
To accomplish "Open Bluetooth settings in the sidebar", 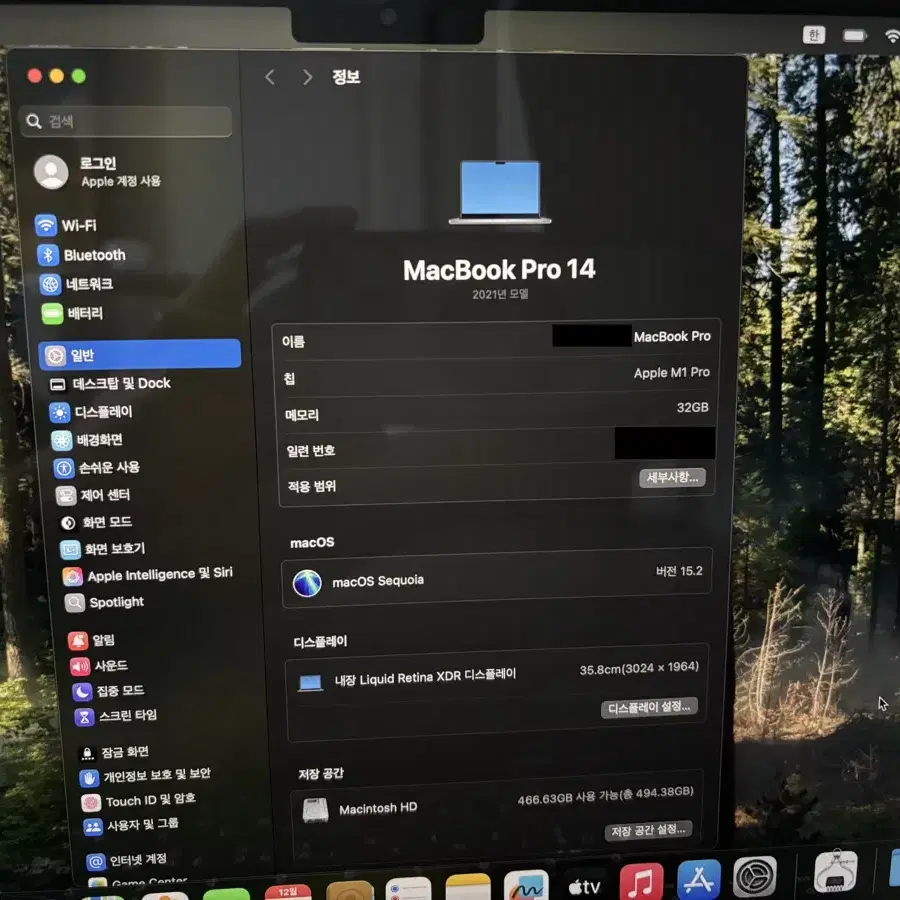I will click(x=82, y=255).
